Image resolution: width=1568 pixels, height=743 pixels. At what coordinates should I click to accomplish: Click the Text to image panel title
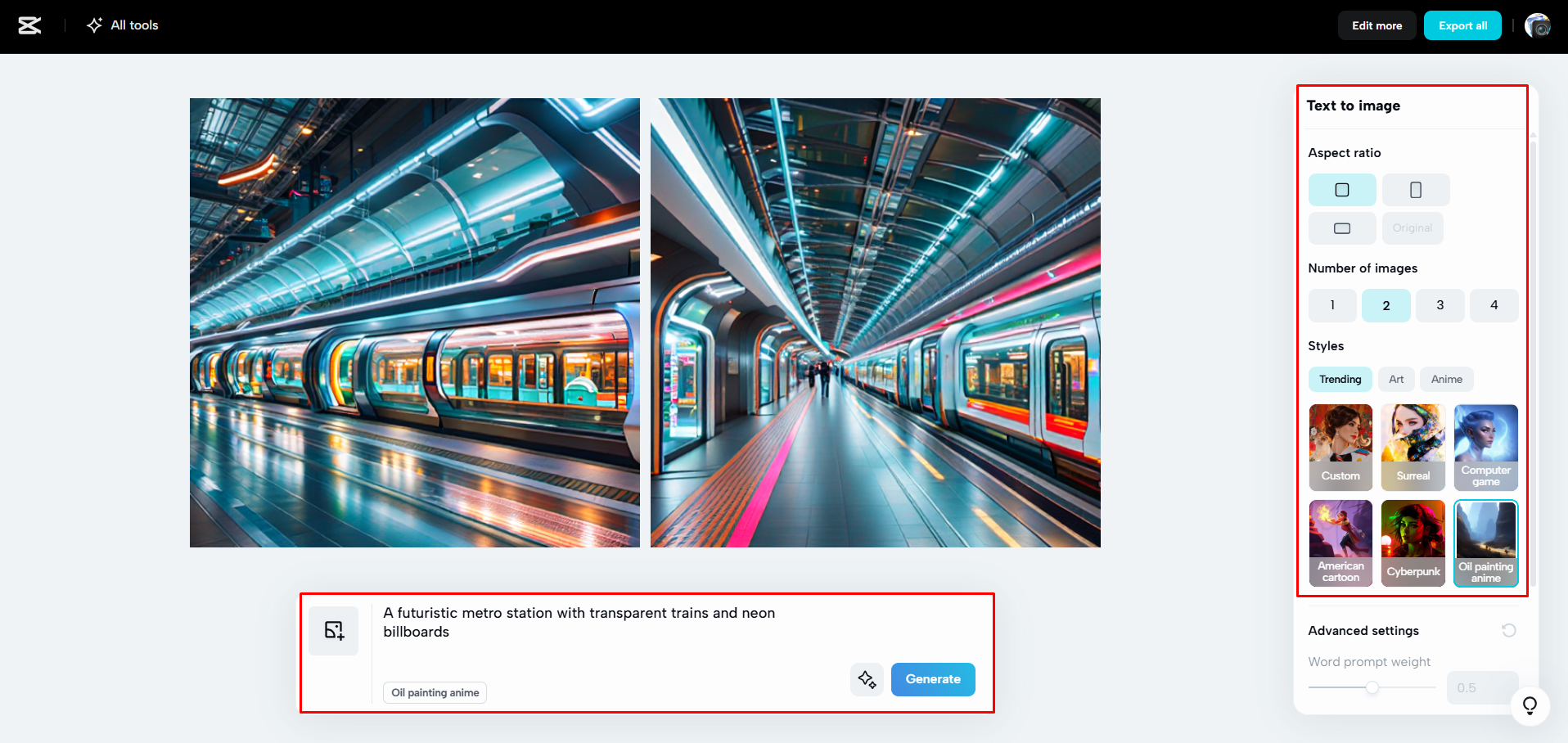pyautogui.click(x=1353, y=106)
